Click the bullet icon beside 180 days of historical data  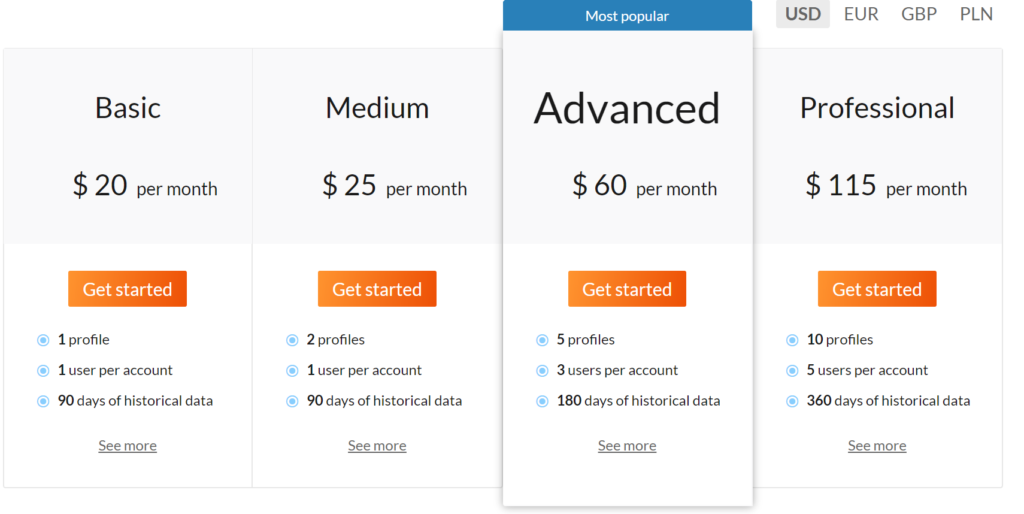coord(542,401)
